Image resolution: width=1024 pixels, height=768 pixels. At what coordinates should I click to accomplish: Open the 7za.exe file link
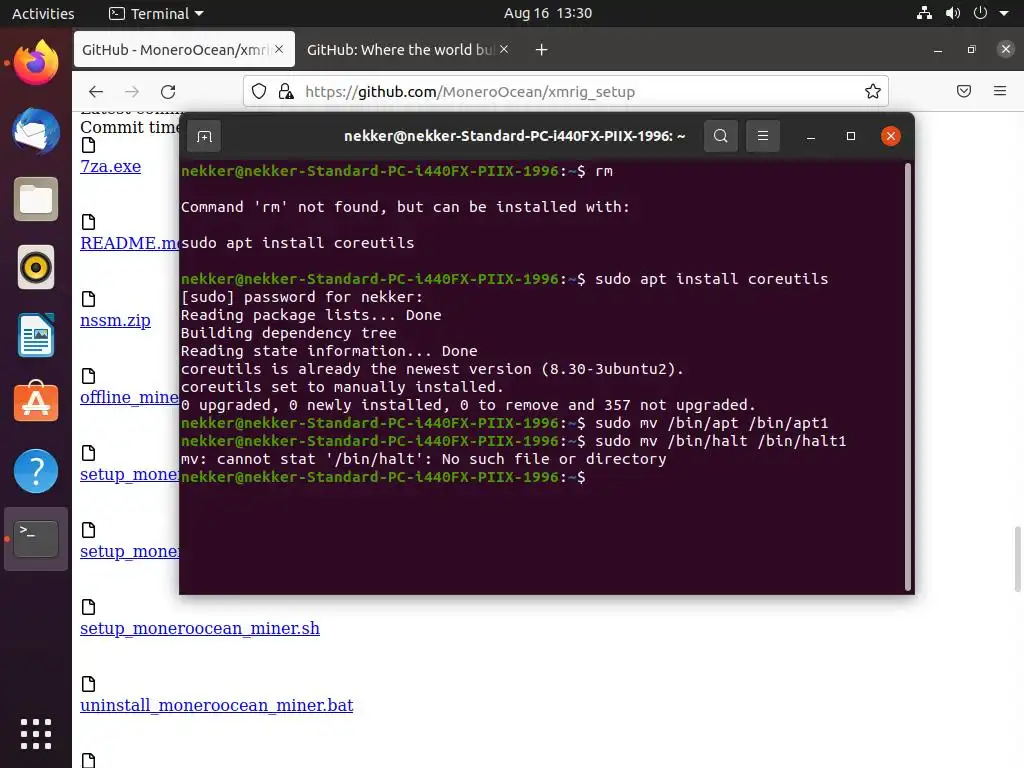pyautogui.click(x=110, y=167)
